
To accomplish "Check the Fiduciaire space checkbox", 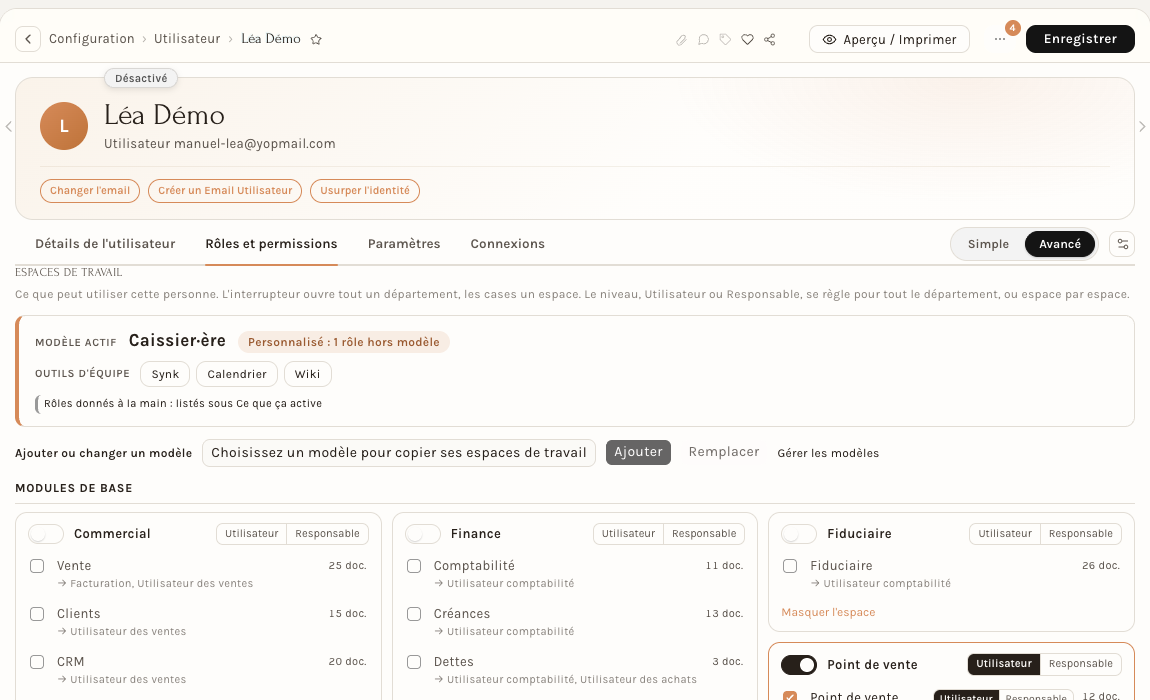I will pos(790,566).
